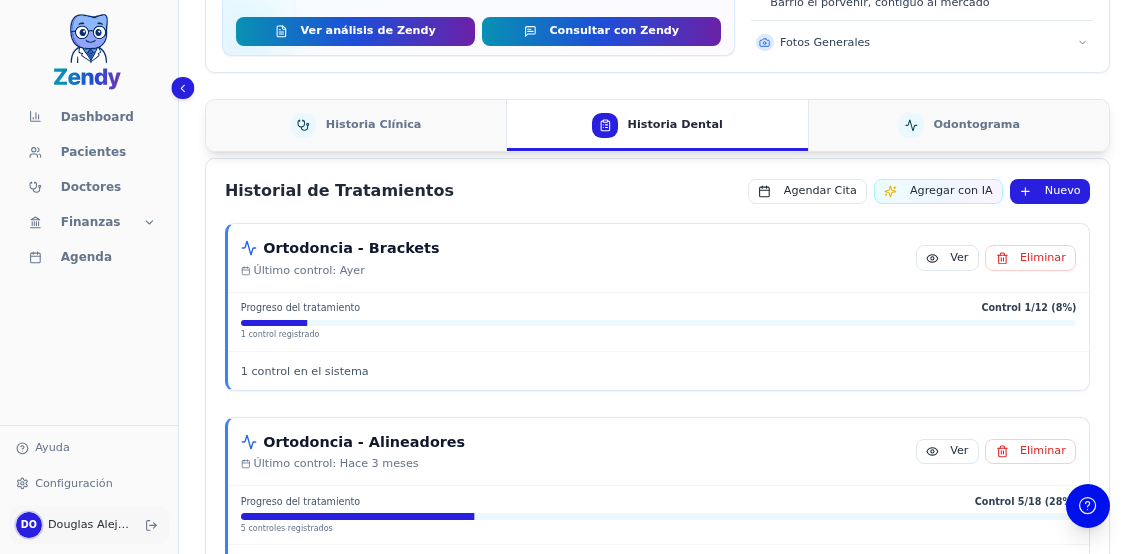This screenshot has height=554, width=1136.
Task: Click the 1 control registrado text
Action: (280, 335)
